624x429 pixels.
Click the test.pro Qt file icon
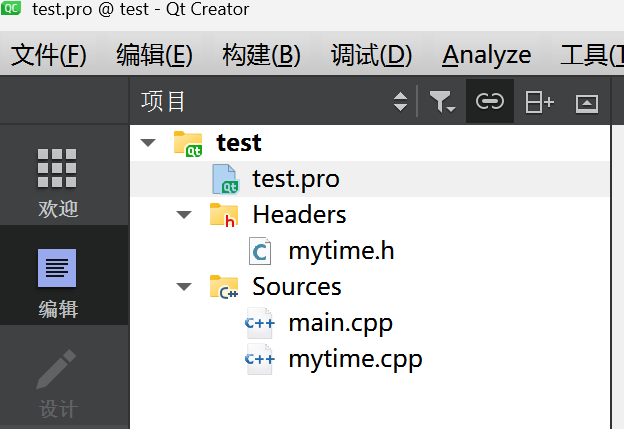[x=225, y=179]
